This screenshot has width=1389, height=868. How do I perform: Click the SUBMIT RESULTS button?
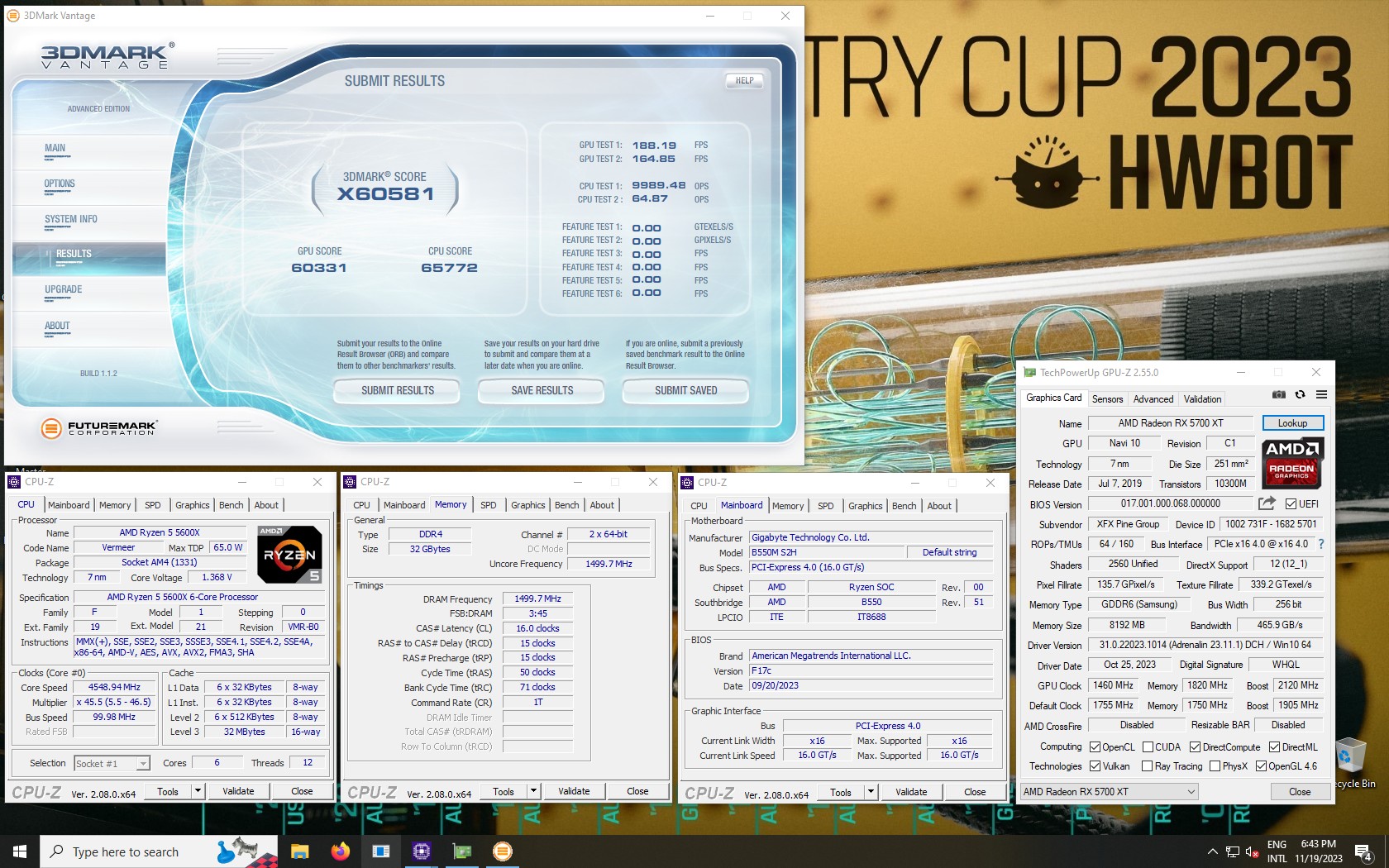click(397, 390)
